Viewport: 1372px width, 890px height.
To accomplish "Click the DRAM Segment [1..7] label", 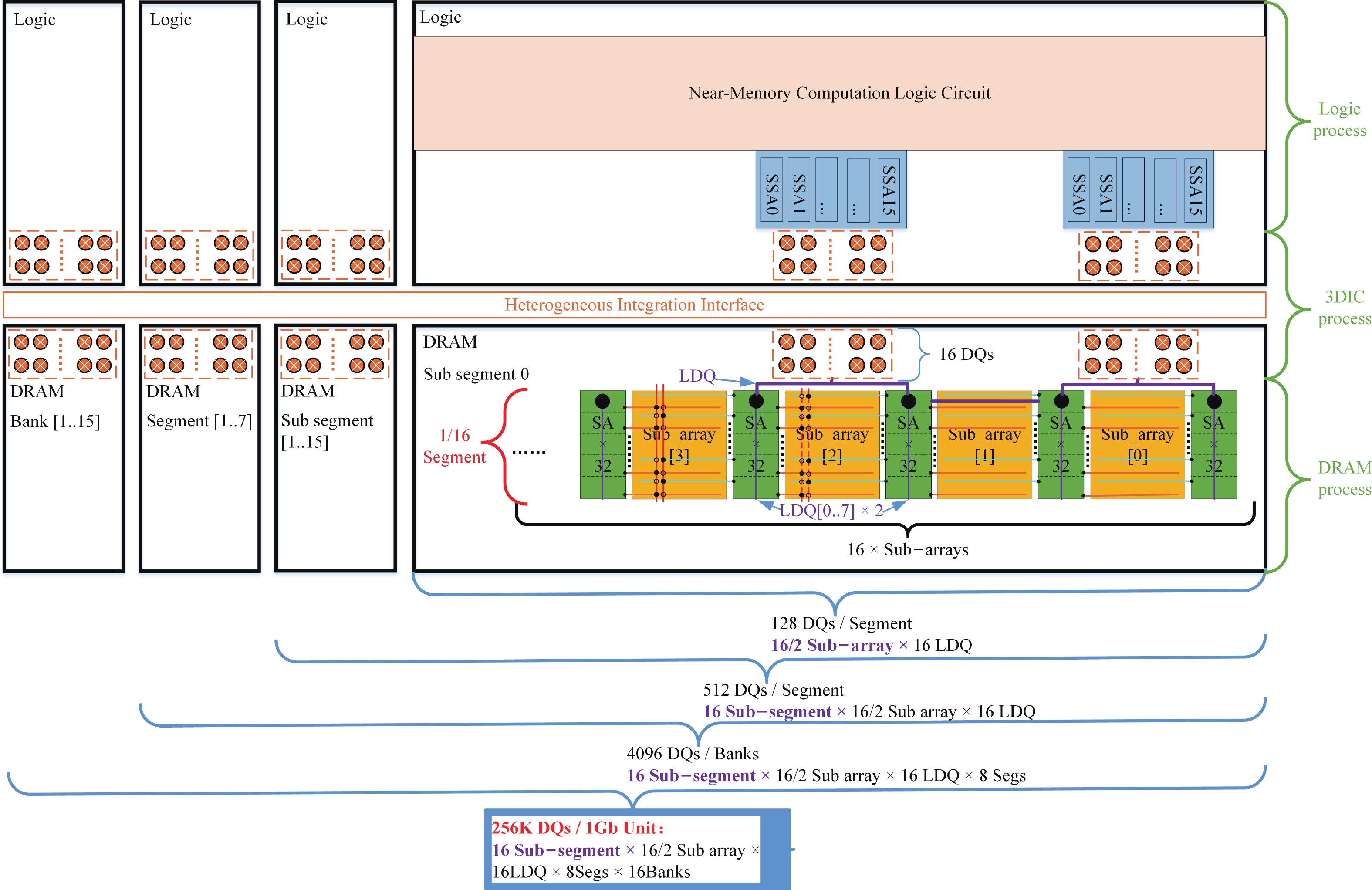I will point(199,421).
